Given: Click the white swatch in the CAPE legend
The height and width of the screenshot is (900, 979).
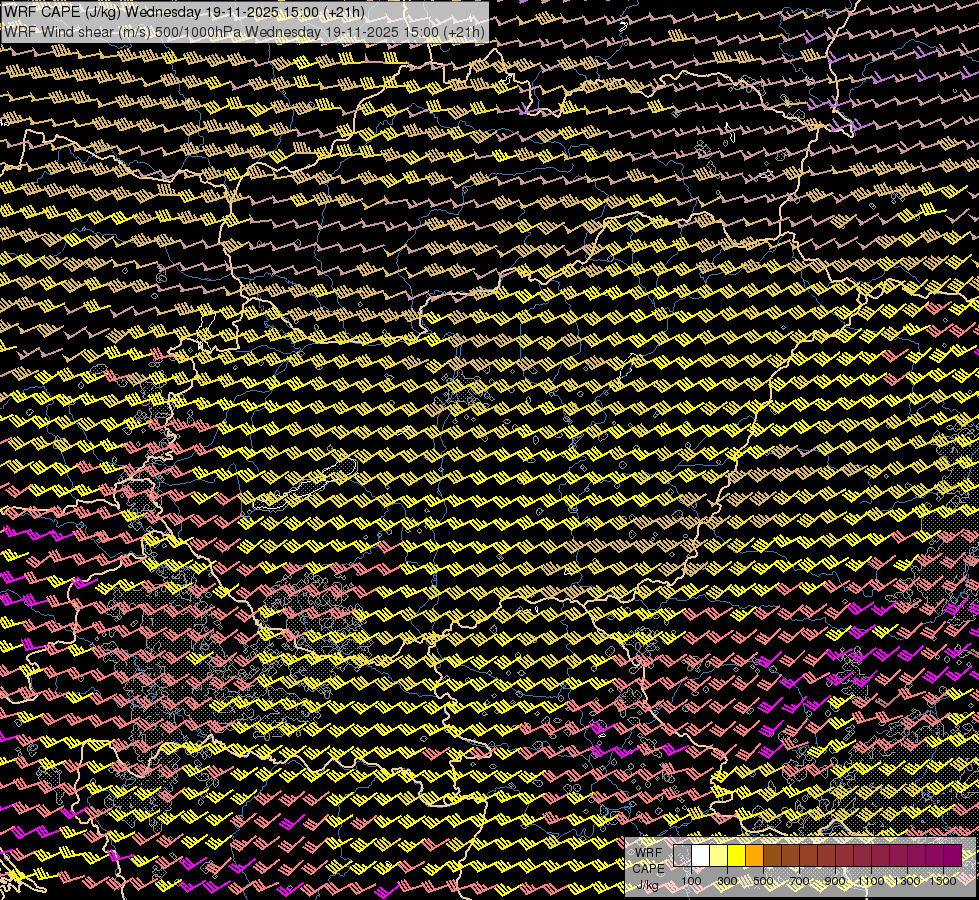Looking at the screenshot, I should (x=701, y=855).
